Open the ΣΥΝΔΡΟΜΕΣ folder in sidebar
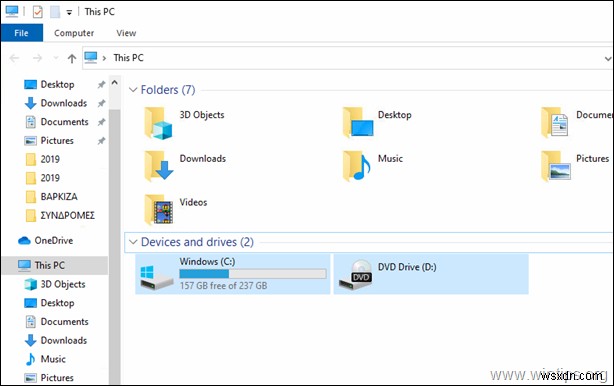The height and width of the screenshot is (386, 614). 60,215
